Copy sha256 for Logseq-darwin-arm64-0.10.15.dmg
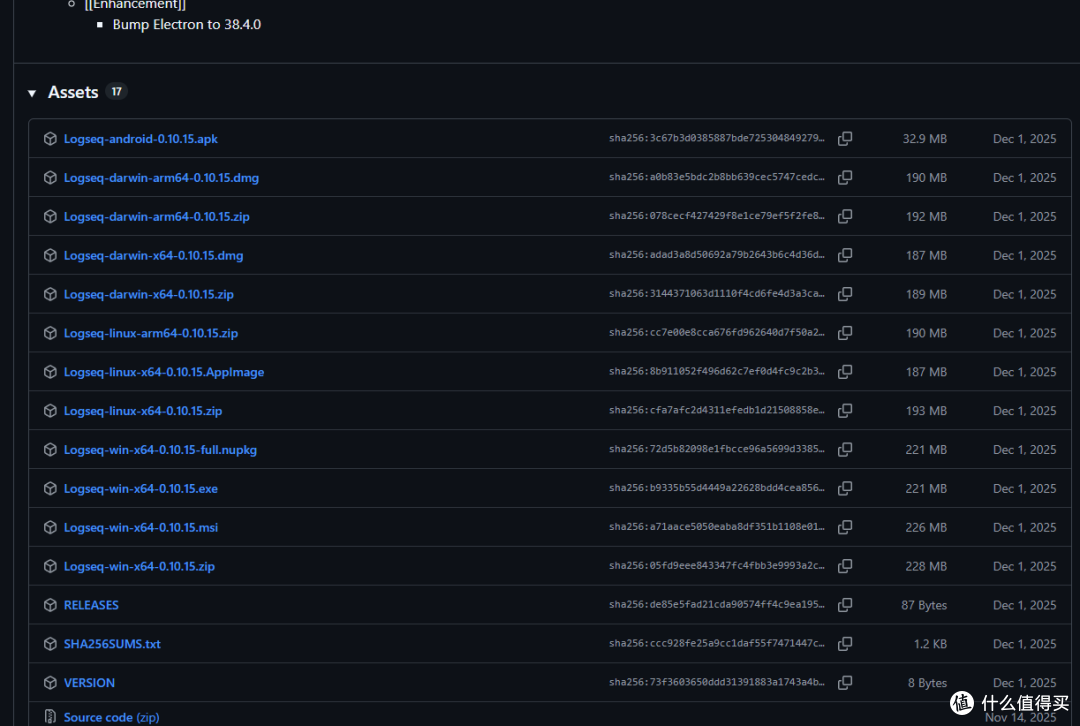Viewport: 1080px width, 726px height. click(845, 178)
